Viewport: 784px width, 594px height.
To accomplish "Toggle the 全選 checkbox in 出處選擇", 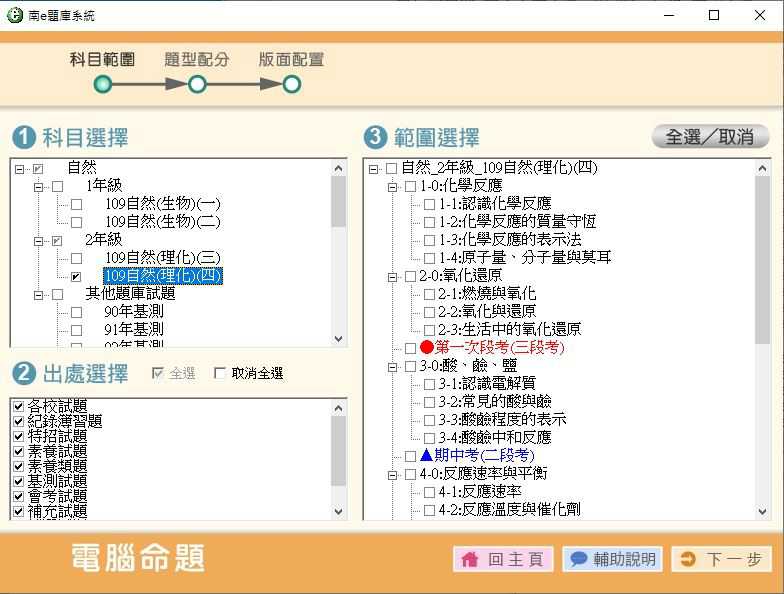I will point(158,373).
